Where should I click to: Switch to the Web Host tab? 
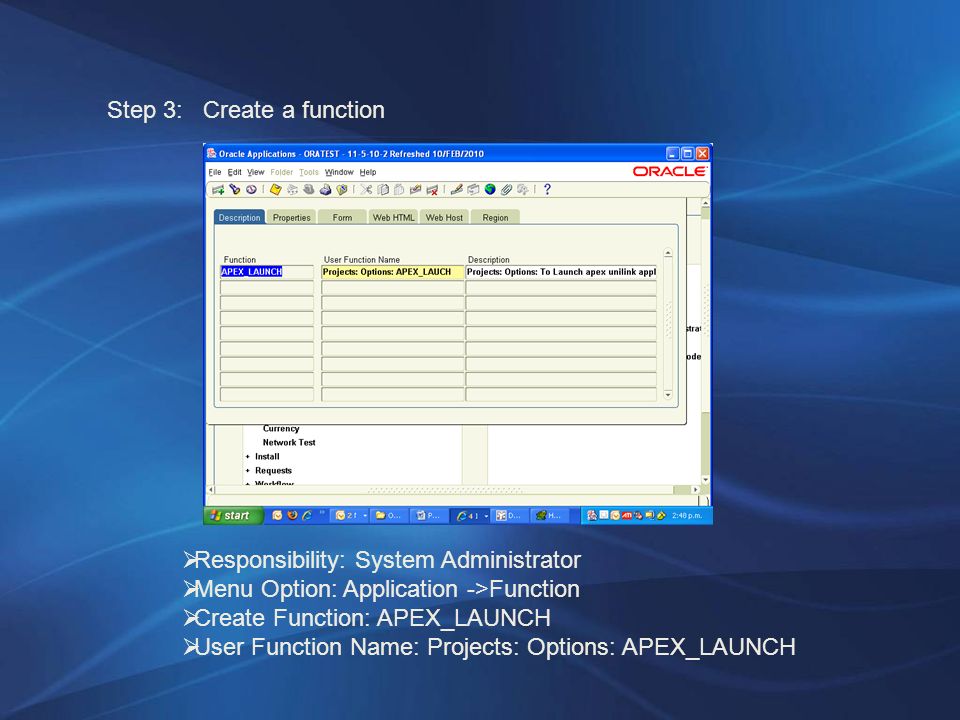[444, 217]
